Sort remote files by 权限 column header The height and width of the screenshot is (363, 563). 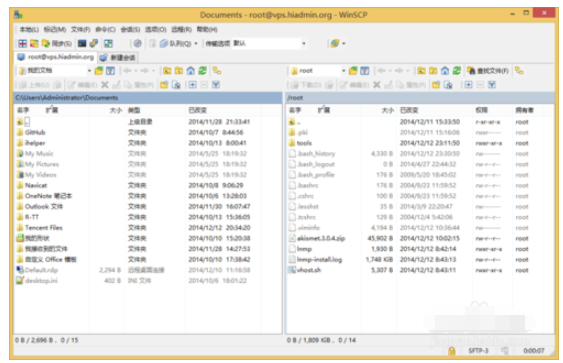[x=492, y=110]
